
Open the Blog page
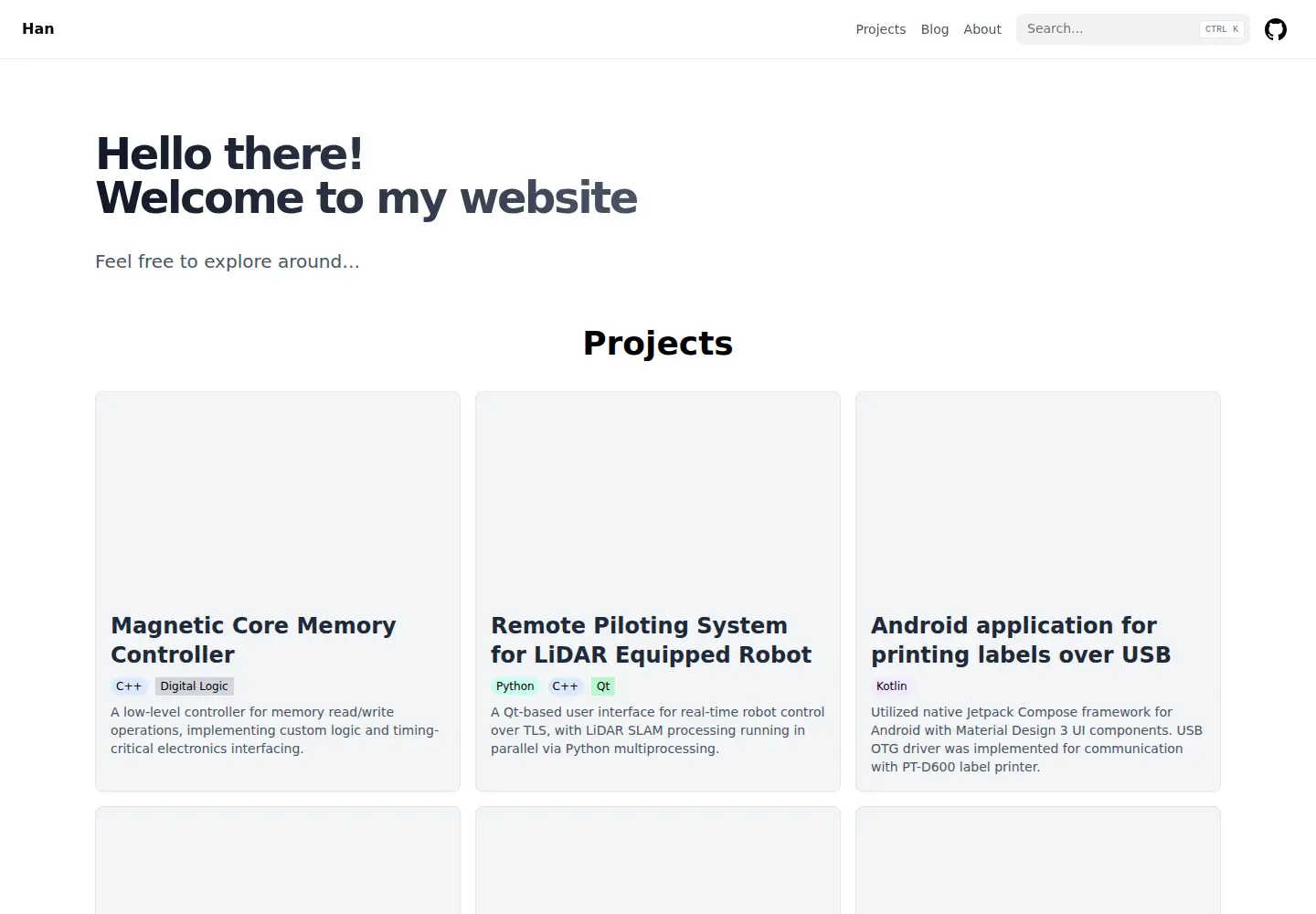pyautogui.click(x=935, y=29)
